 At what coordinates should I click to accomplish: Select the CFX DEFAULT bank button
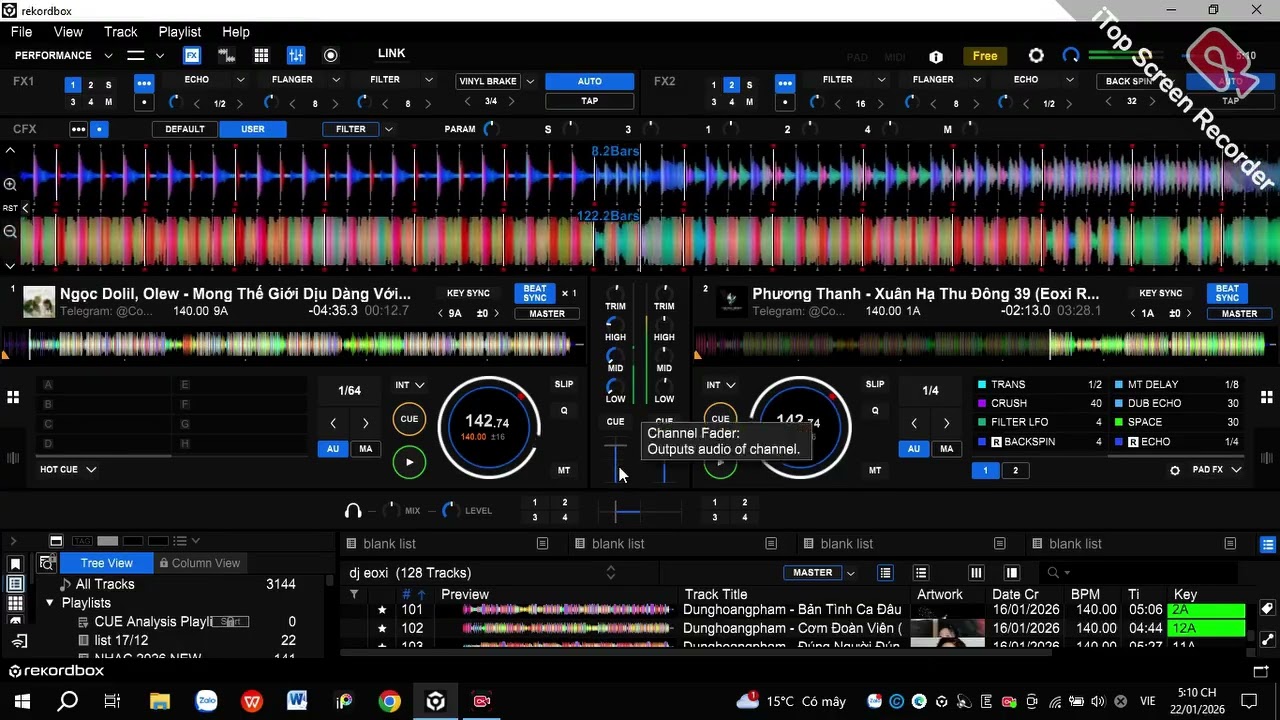[185, 129]
